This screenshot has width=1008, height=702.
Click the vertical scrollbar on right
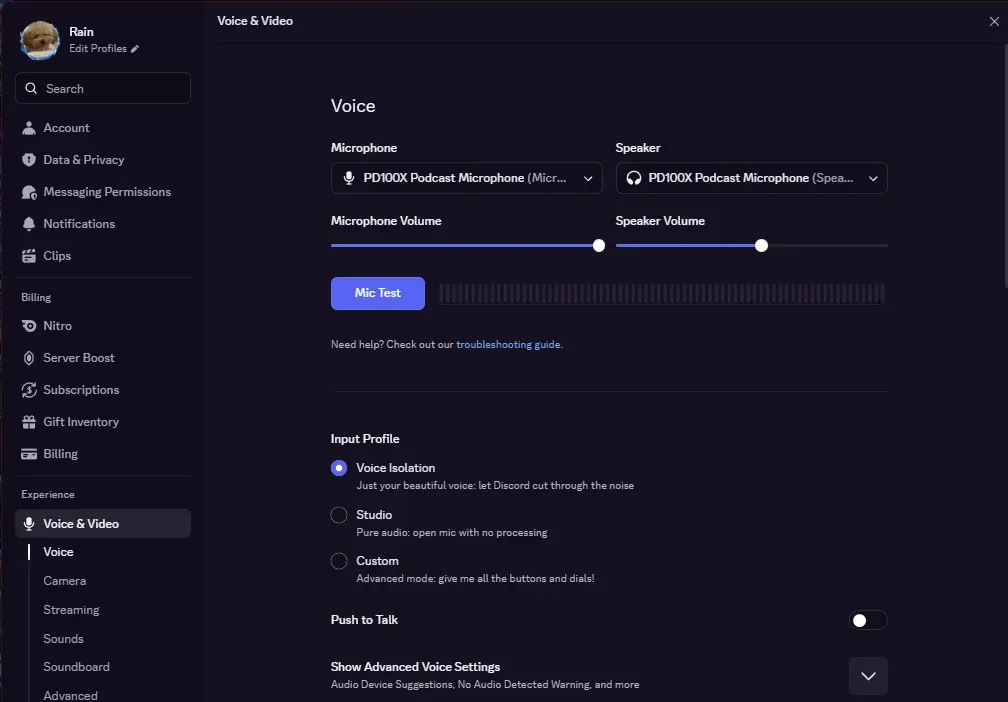pos(1005,167)
